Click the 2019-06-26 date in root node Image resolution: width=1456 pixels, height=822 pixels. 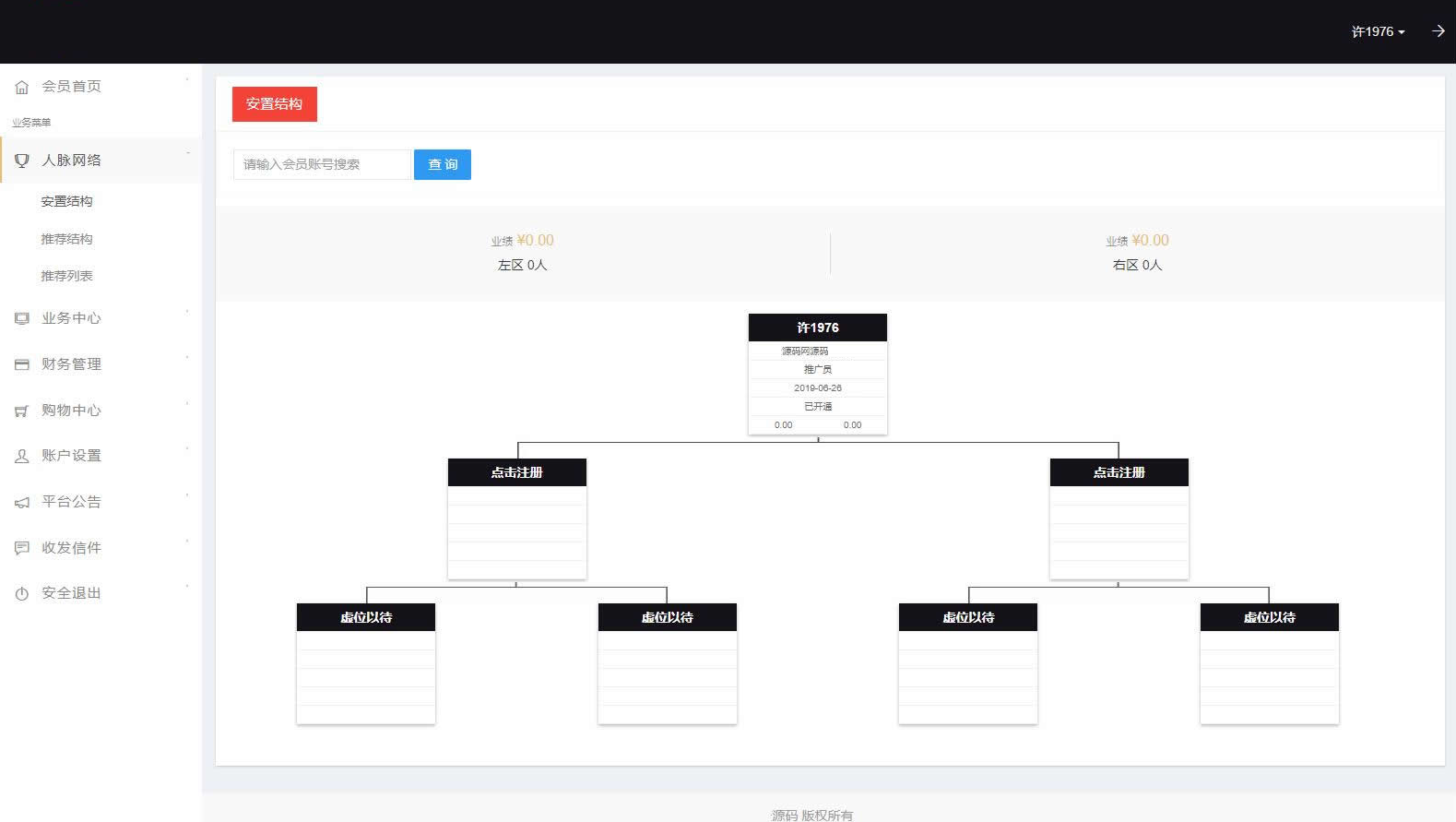point(818,388)
